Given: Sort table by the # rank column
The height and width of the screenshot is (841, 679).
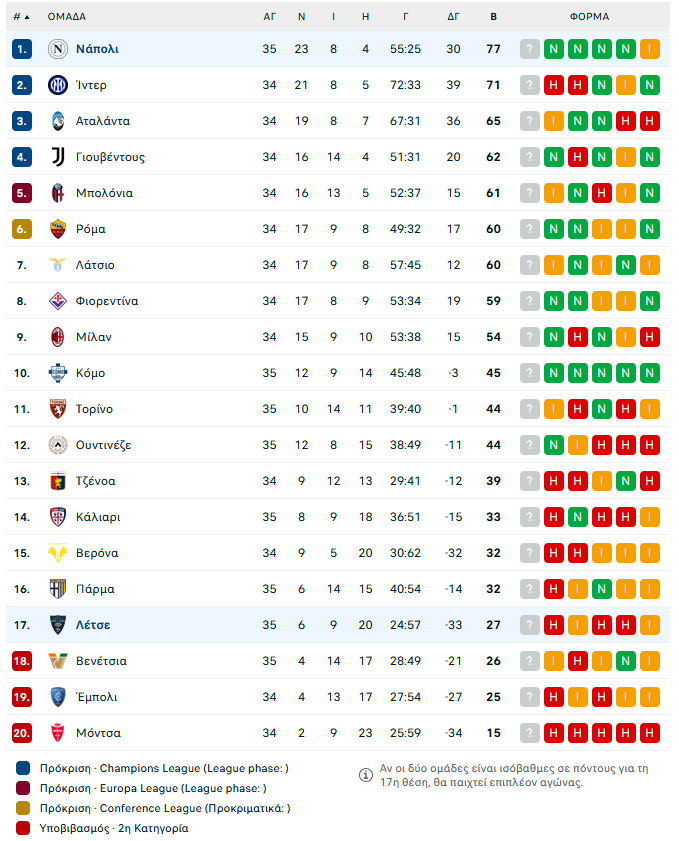Looking at the screenshot, I should 21,17.
